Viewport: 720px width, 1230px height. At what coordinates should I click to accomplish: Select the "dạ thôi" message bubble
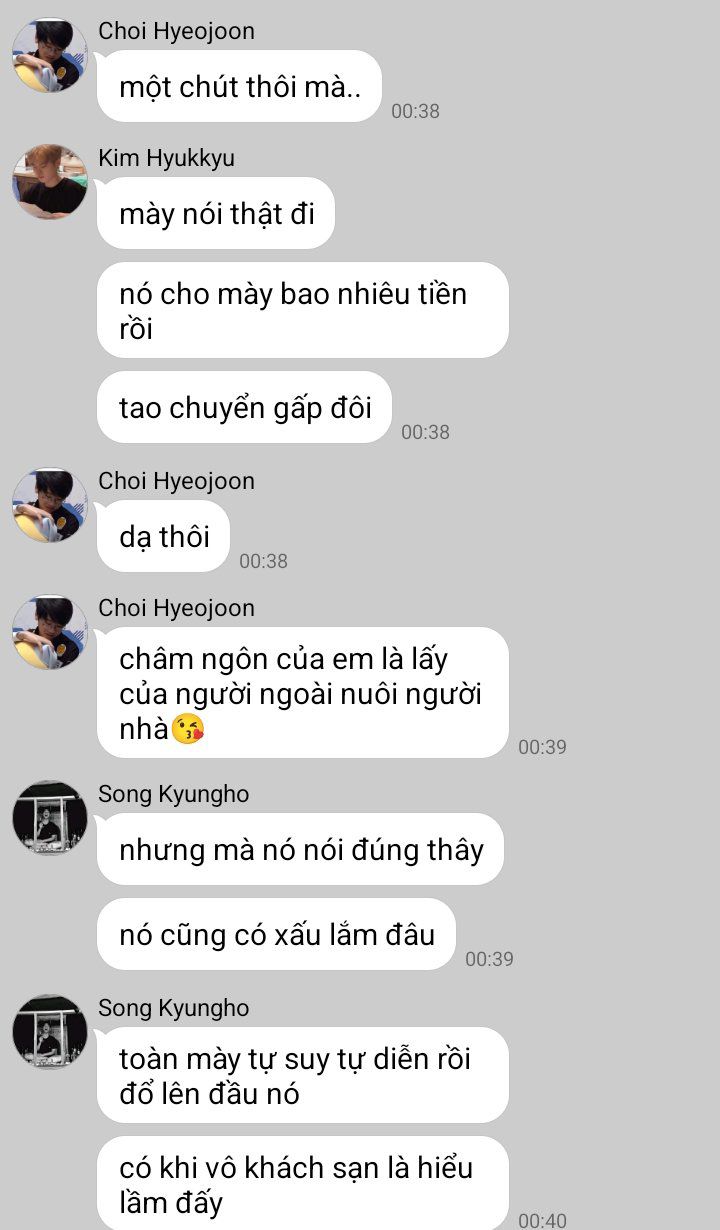tap(163, 536)
